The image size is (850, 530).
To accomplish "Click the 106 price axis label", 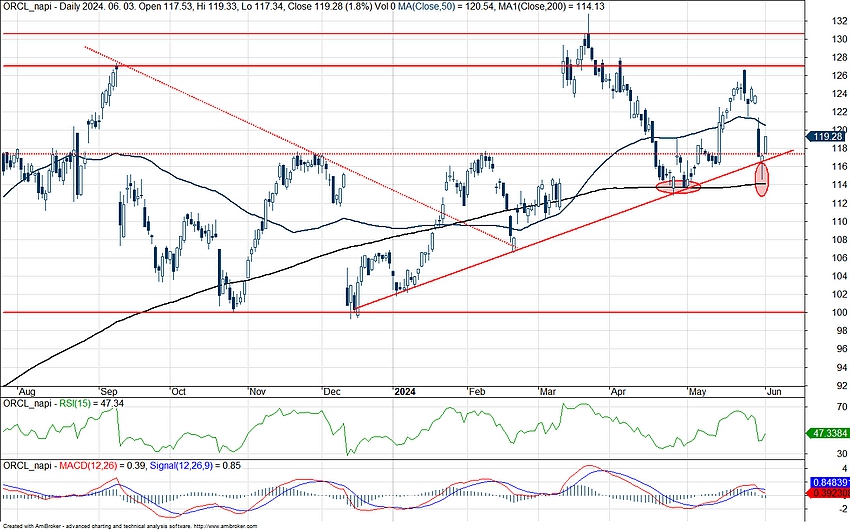I will [x=840, y=258].
